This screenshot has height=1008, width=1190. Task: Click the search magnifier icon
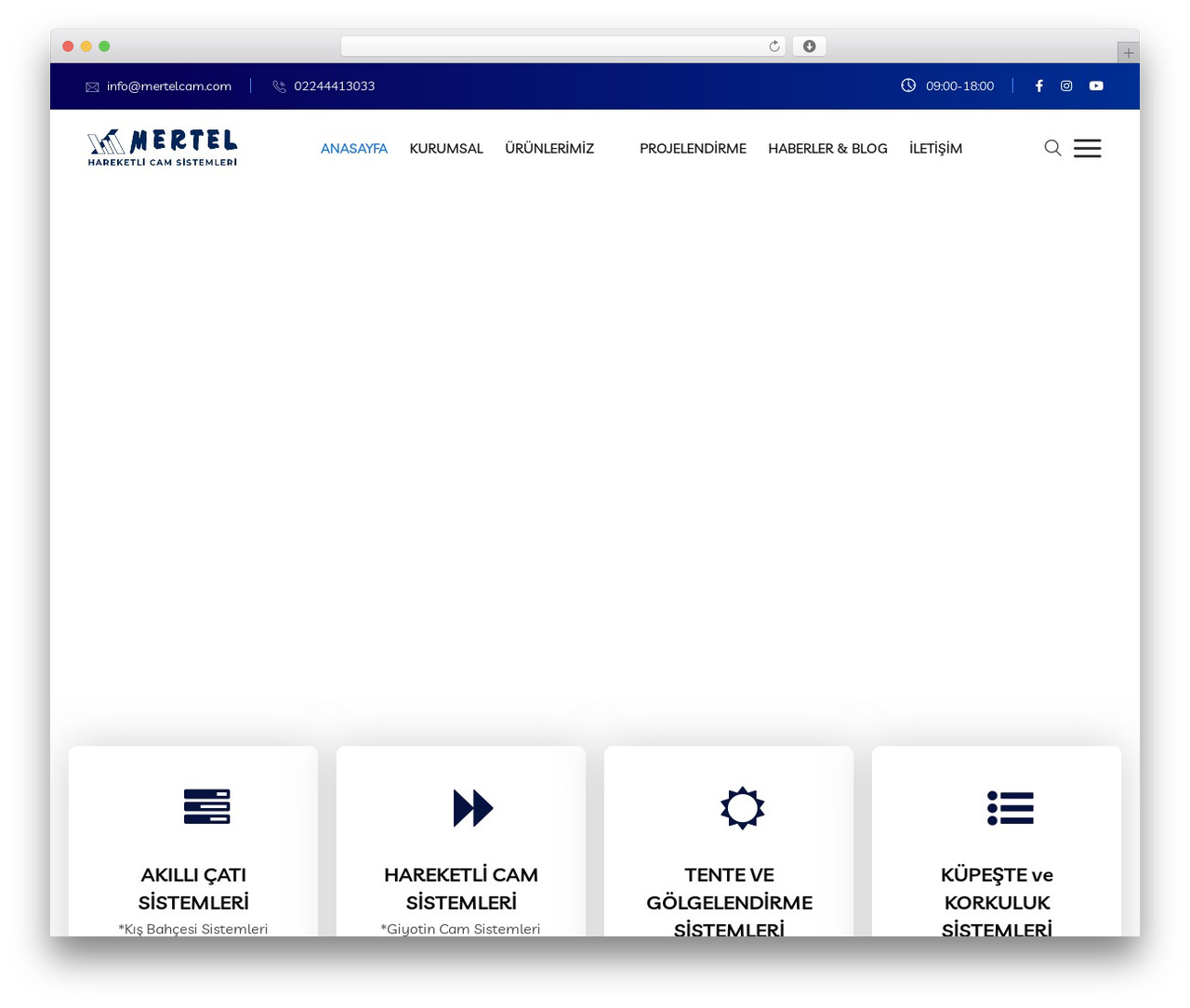1052,148
